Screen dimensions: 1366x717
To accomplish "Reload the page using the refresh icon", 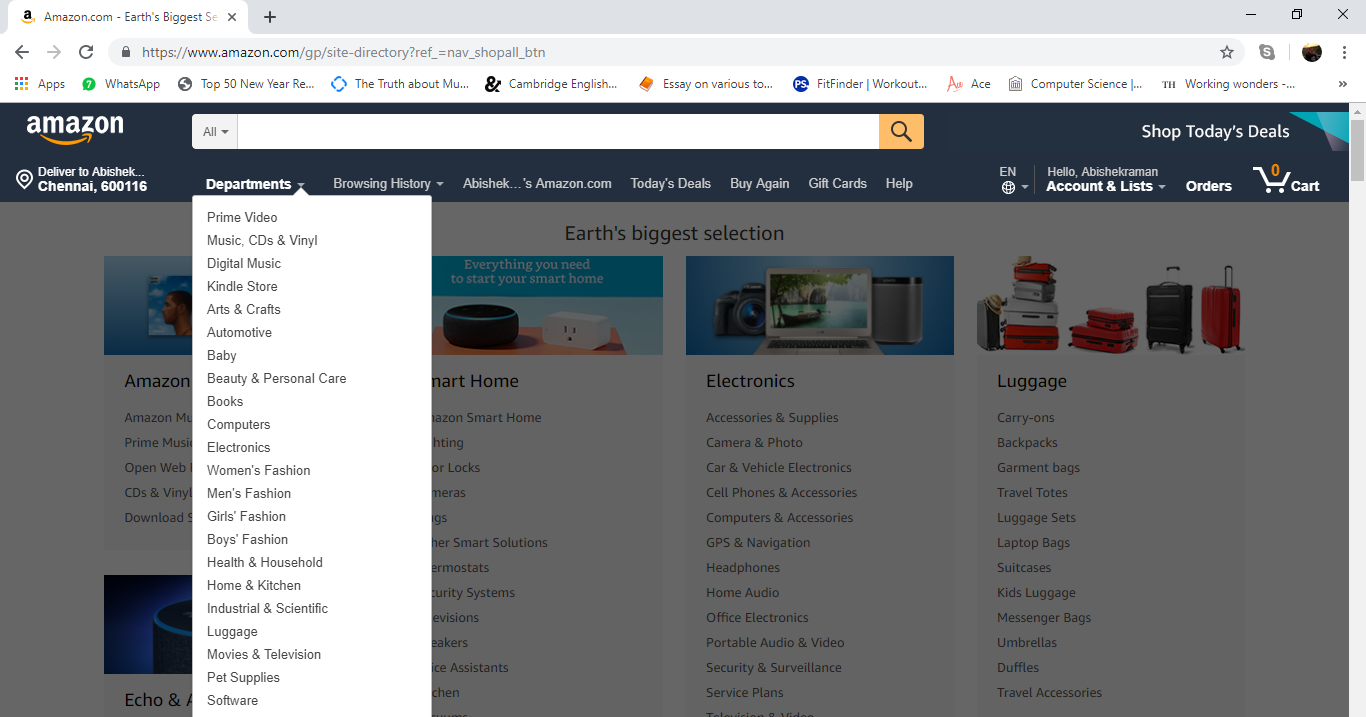I will tap(86, 52).
